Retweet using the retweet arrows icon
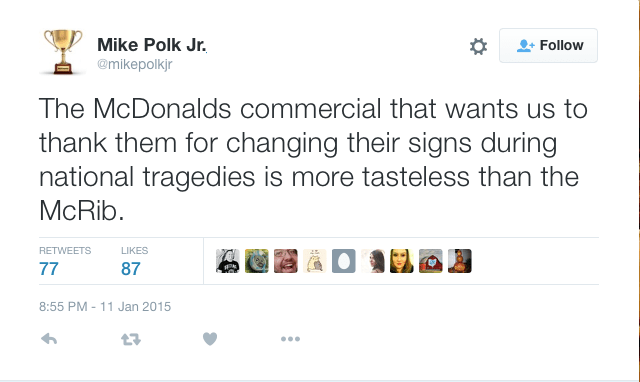 point(131,339)
